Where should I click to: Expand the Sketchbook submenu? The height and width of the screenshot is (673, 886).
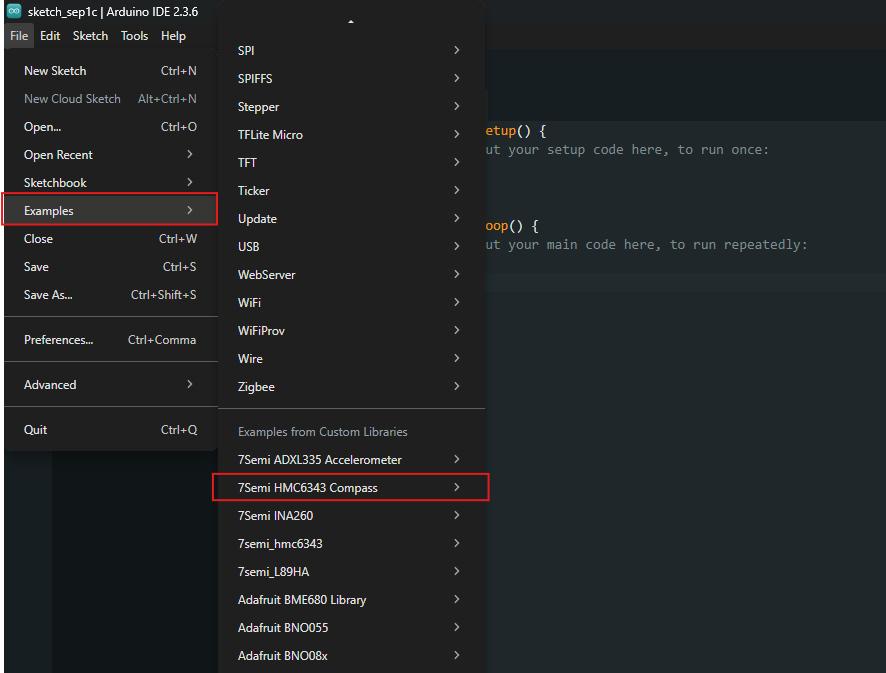point(110,183)
